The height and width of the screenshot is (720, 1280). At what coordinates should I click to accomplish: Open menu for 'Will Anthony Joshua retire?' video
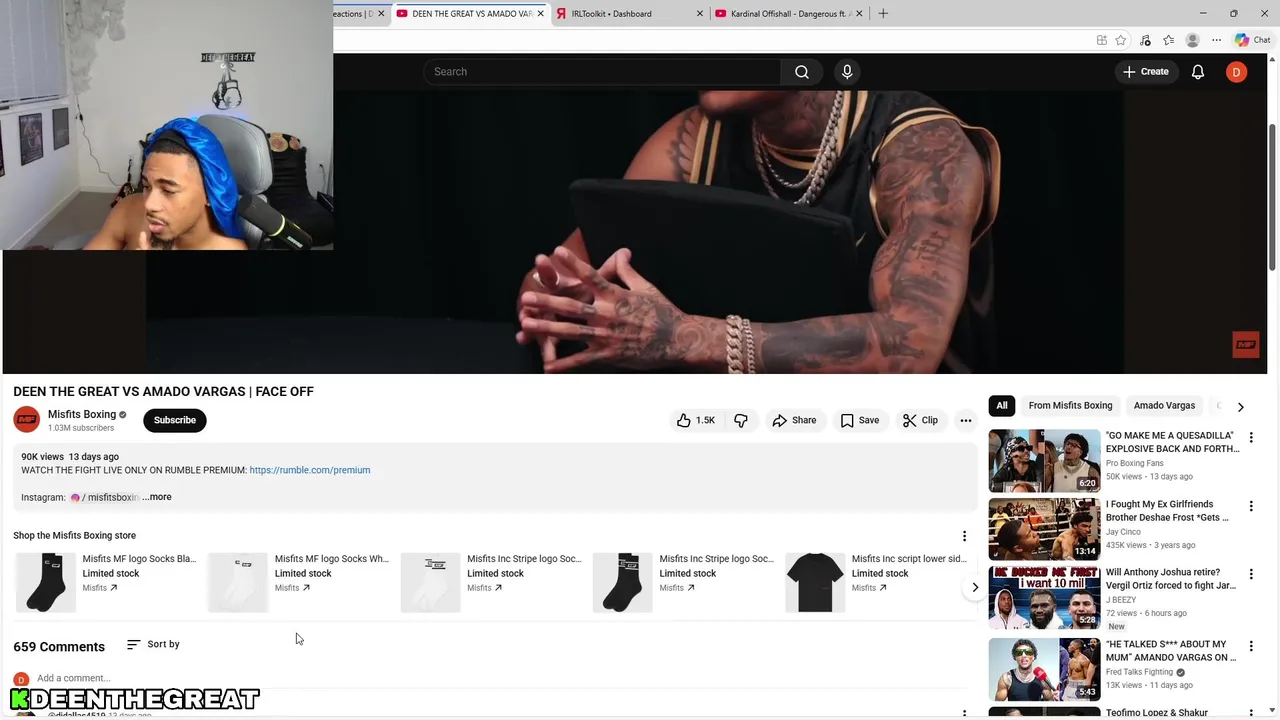pyautogui.click(x=1250, y=575)
